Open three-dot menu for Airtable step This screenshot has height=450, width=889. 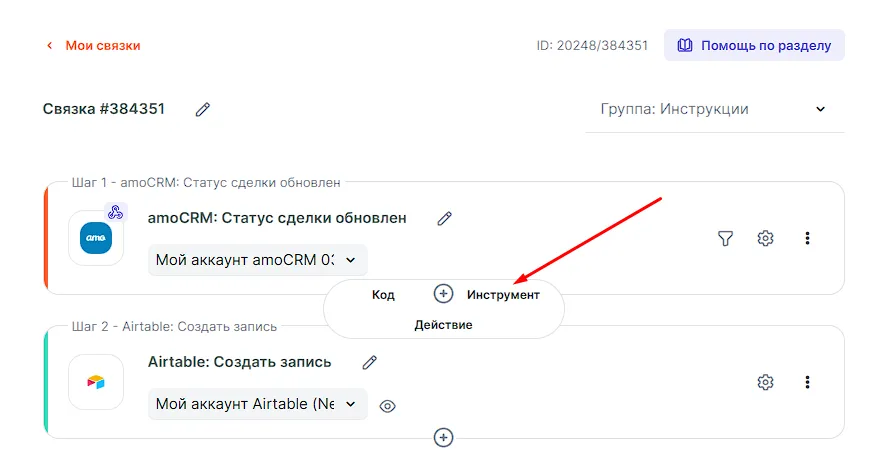point(807,382)
